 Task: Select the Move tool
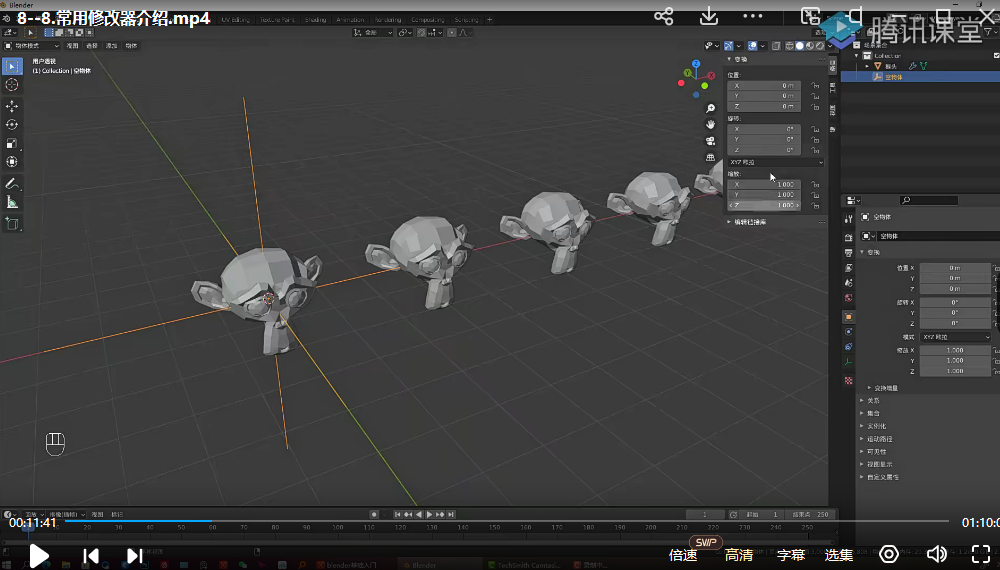click(12, 106)
